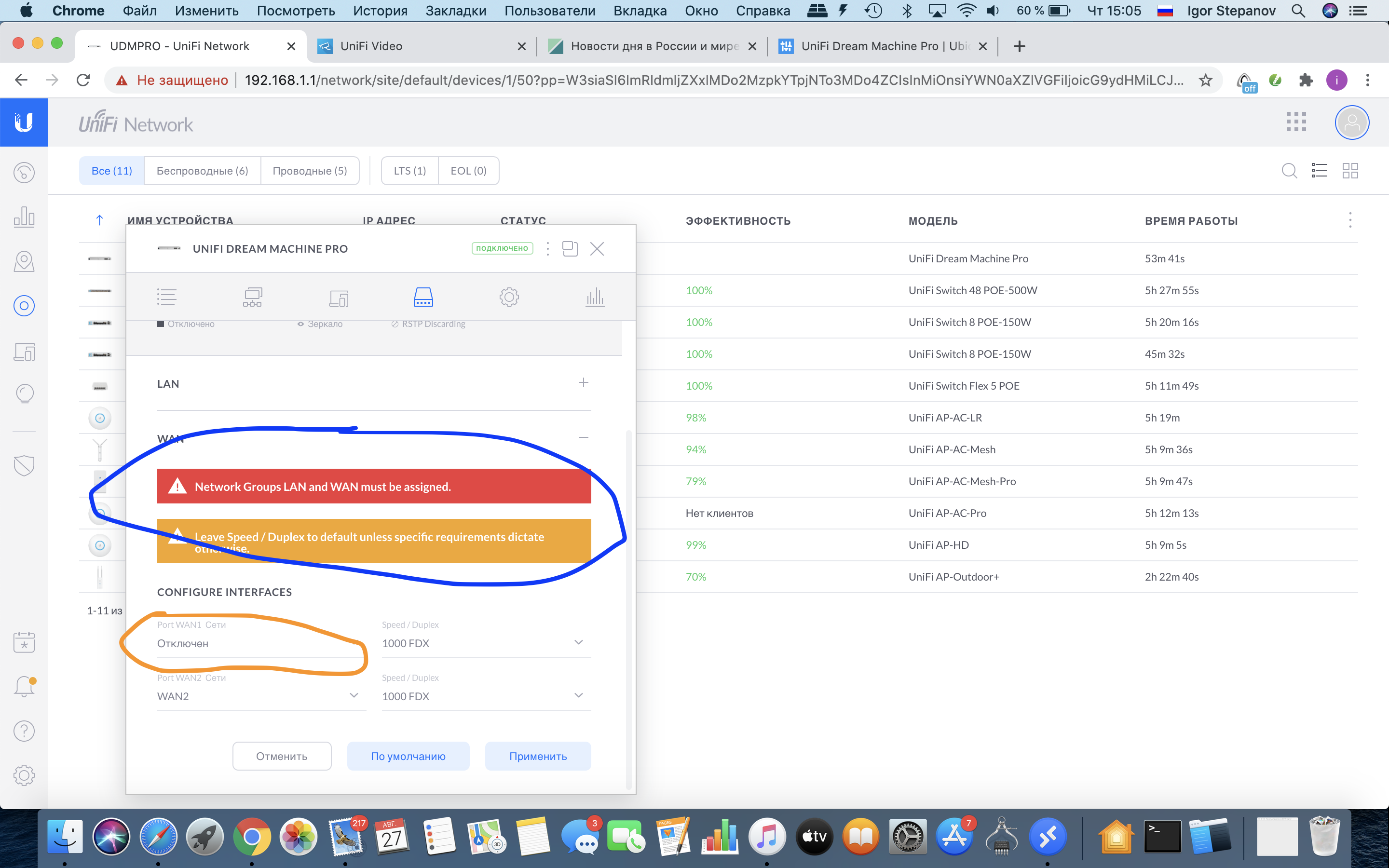This screenshot has width=1389, height=868.
Task: Click the Port WAN1 network field
Action: pyautogui.click(x=261, y=643)
